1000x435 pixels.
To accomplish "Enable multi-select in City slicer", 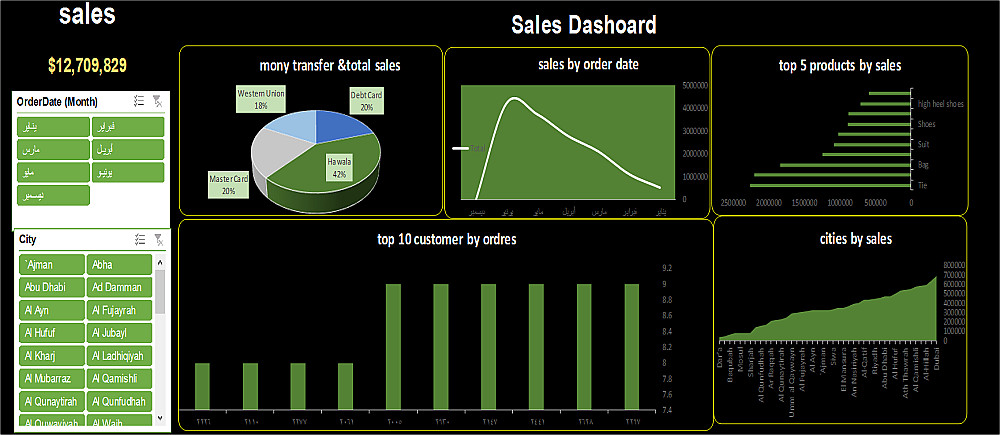I will (x=140, y=239).
